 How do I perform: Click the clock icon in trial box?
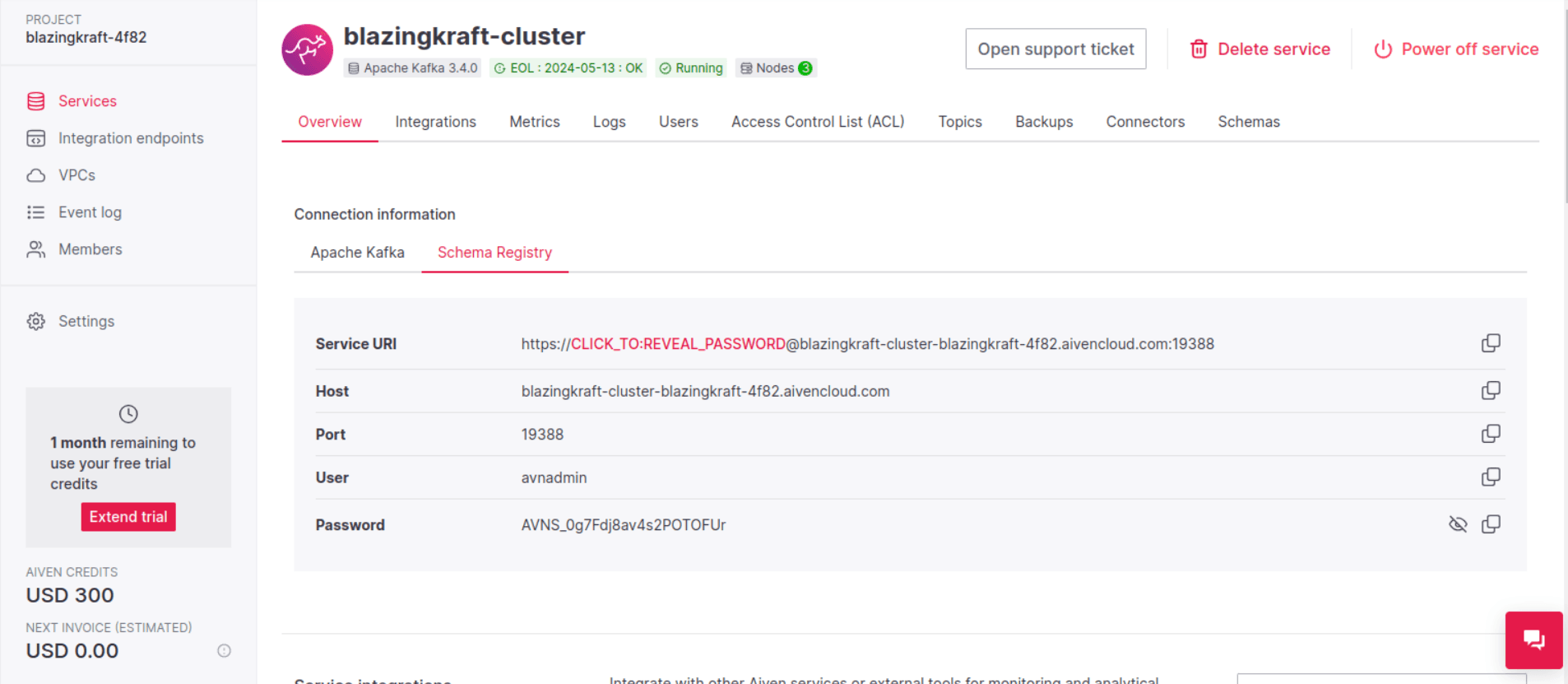pos(128,413)
